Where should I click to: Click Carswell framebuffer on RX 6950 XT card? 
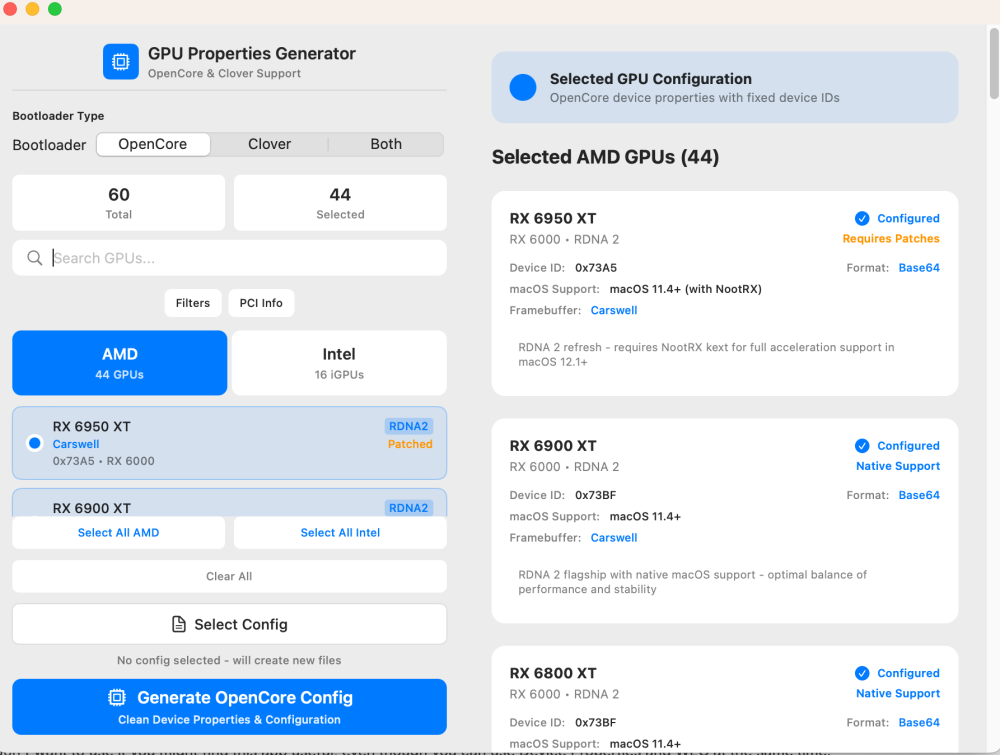(x=614, y=311)
